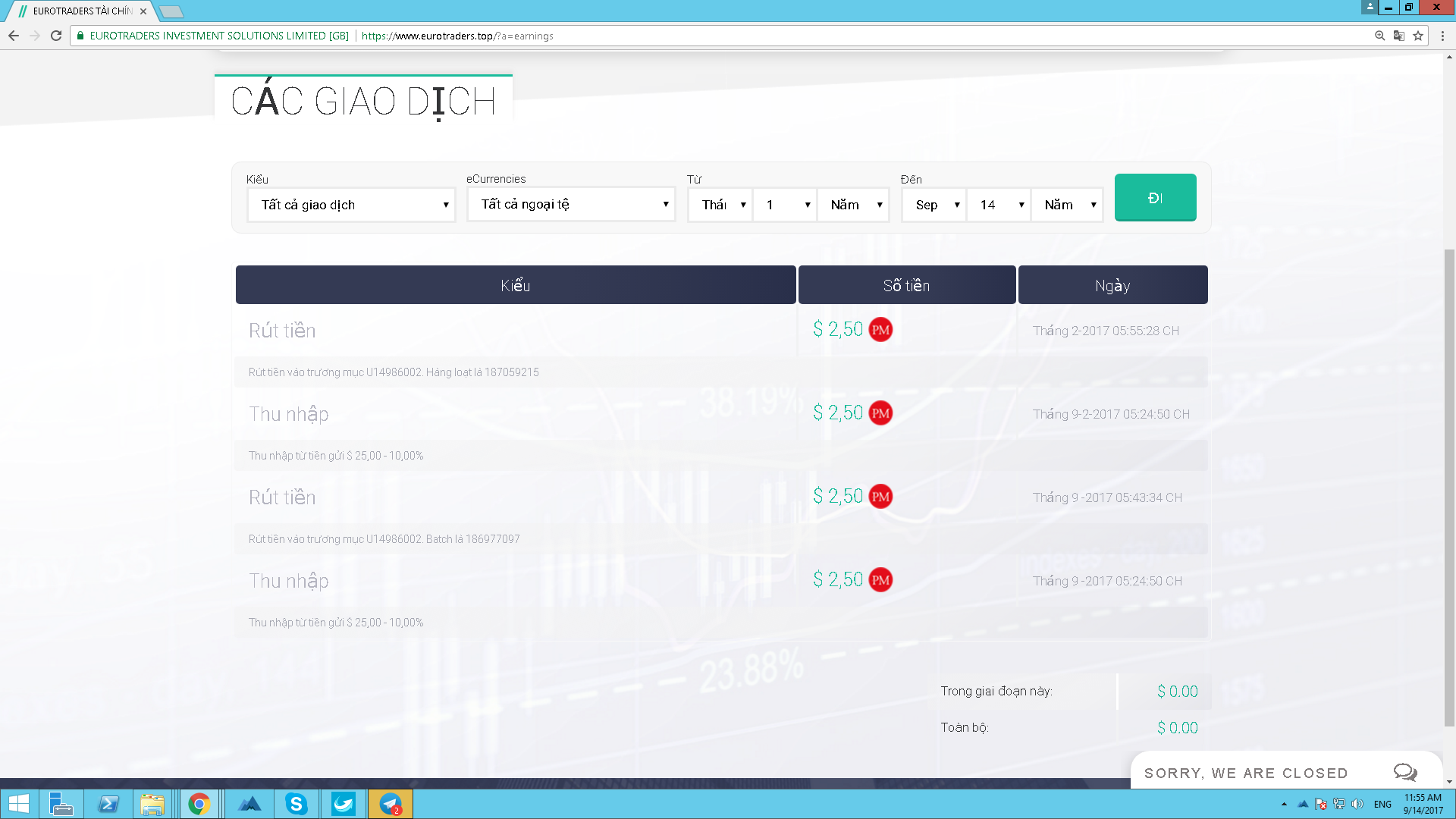Switch to the EUROTRADERS TÀI CHÍNH tab
Image resolution: width=1456 pixels, height=819 pixels.
tap(80, 11)
